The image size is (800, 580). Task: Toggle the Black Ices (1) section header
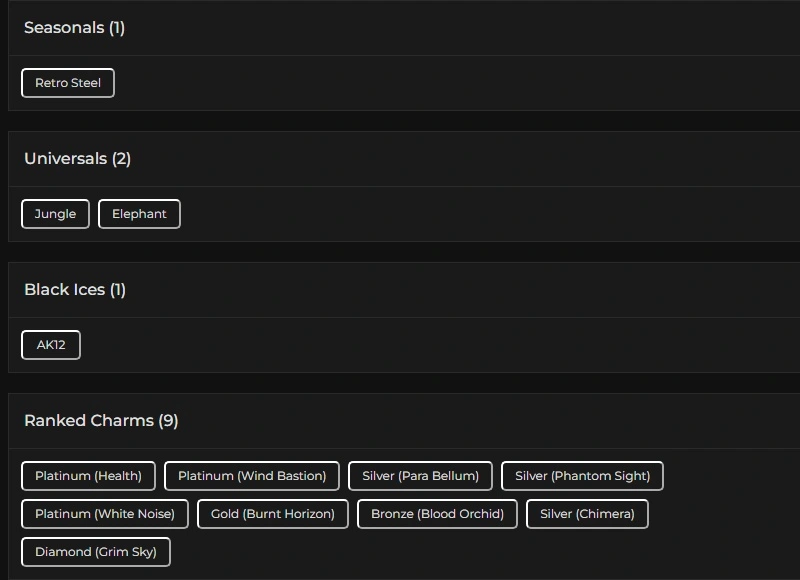(75, 290)
